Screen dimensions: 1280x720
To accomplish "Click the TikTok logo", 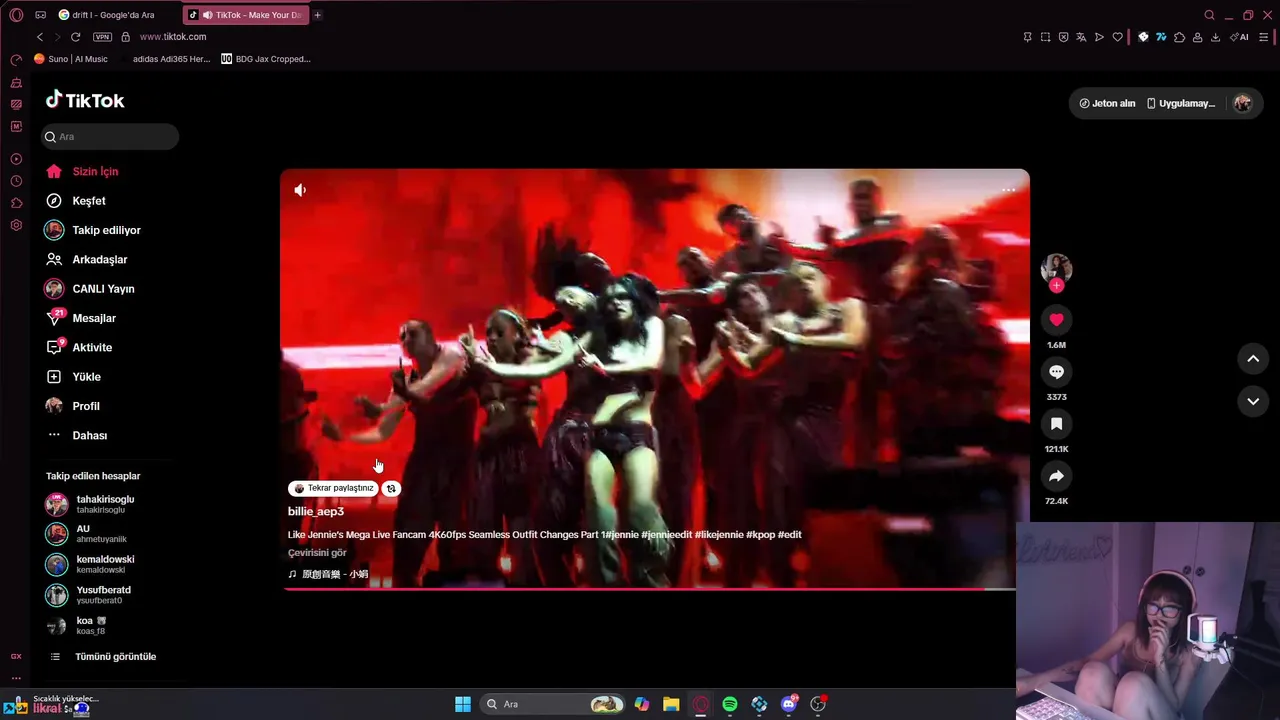I will pos(85,100).
